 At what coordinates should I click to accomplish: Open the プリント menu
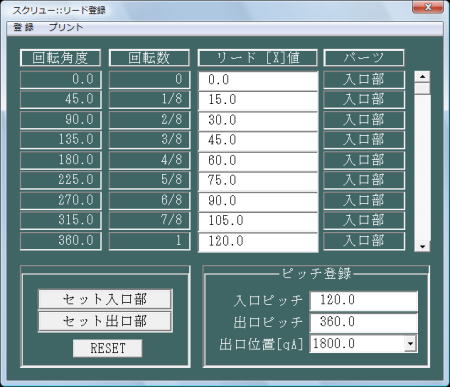(65, 27)
